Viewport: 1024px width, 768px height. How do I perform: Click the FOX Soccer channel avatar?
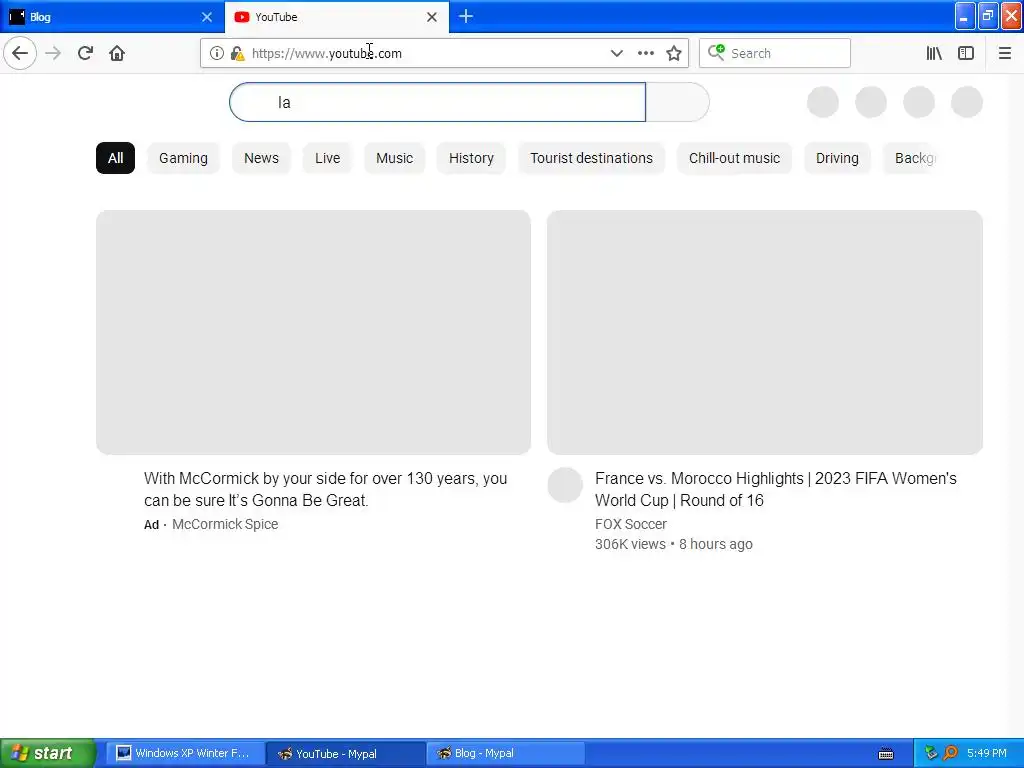(x=565, y=485)
